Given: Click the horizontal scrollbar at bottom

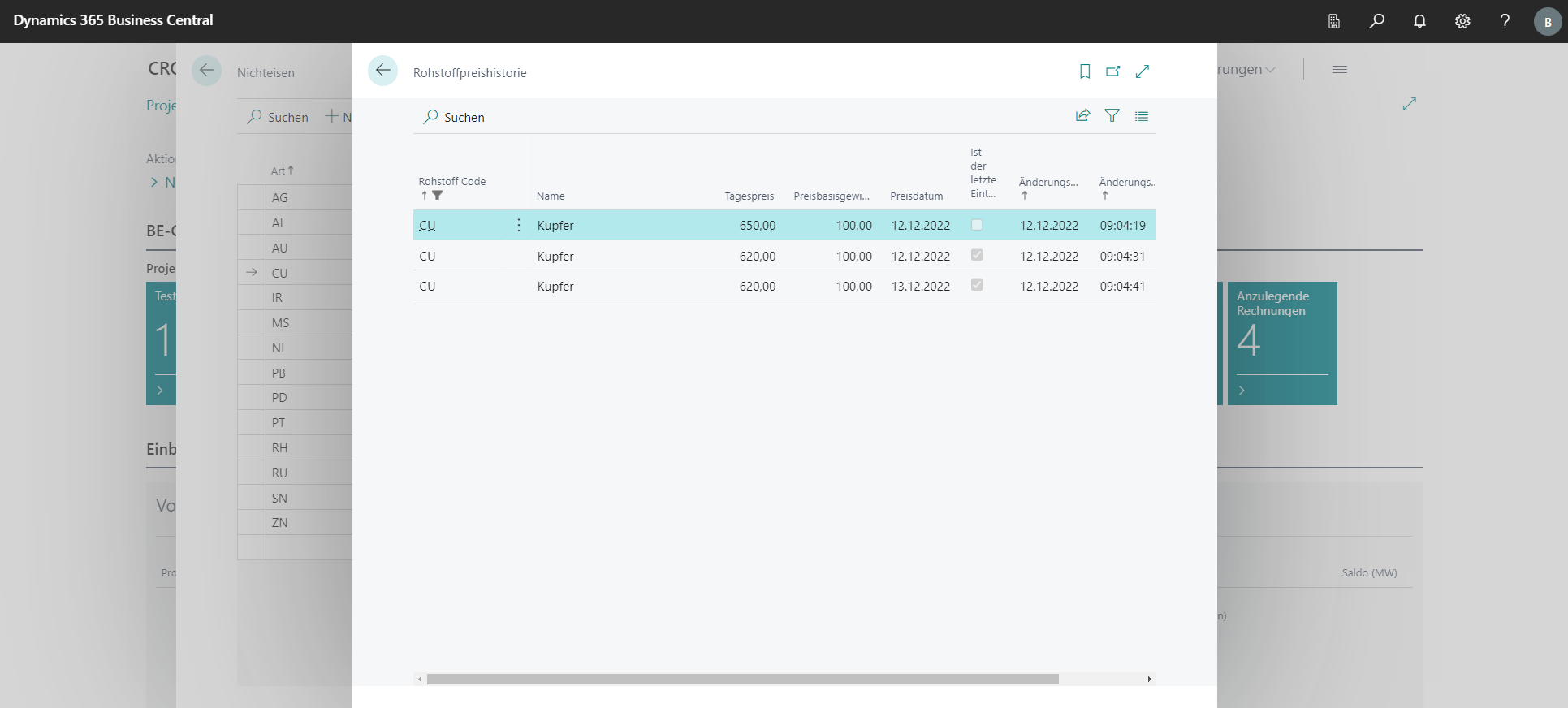Looking at the screenshot, I should (x=742, y=679).
